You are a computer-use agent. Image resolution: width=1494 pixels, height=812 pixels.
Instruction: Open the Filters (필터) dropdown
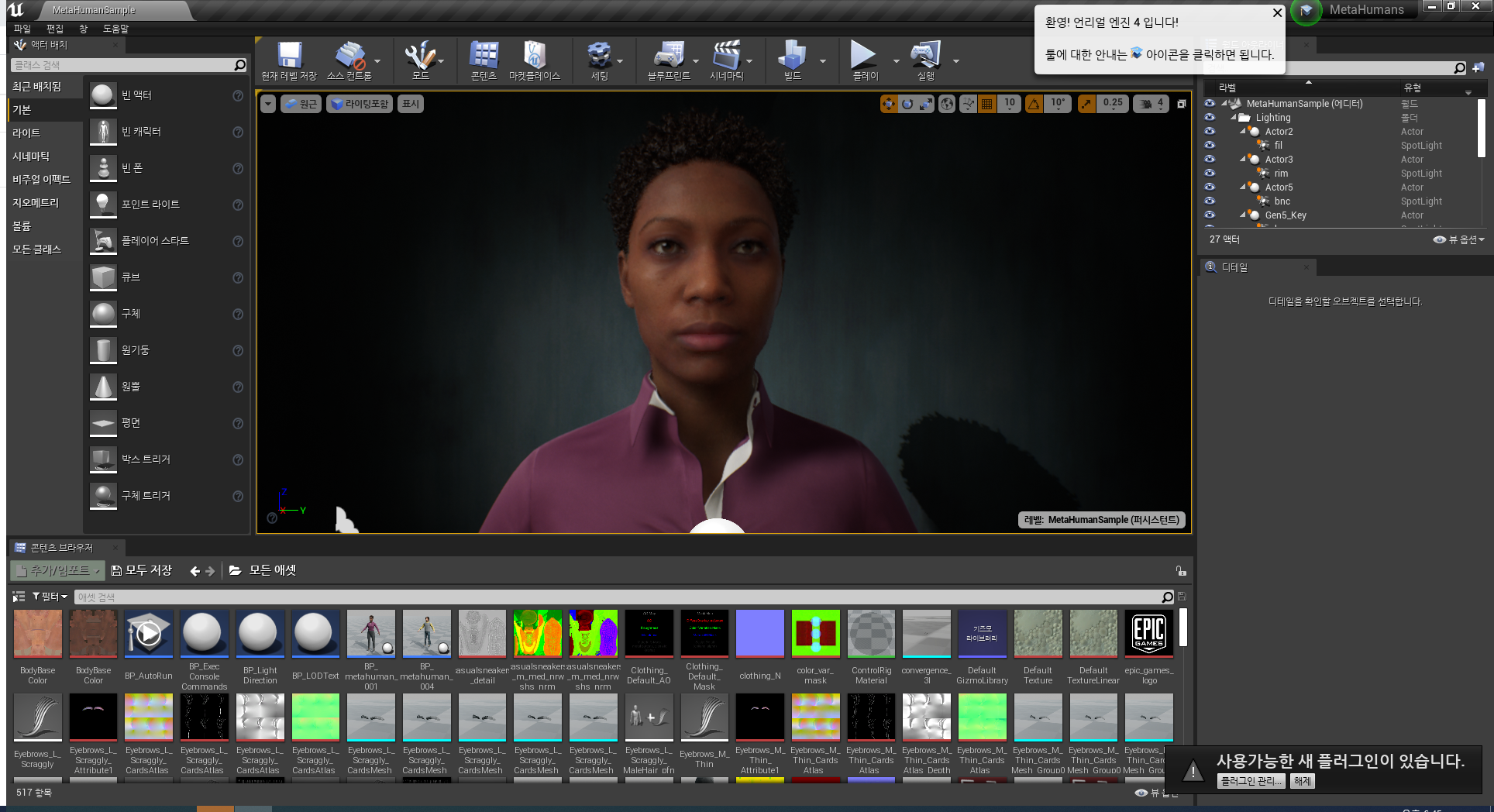[x=50, y=597]
